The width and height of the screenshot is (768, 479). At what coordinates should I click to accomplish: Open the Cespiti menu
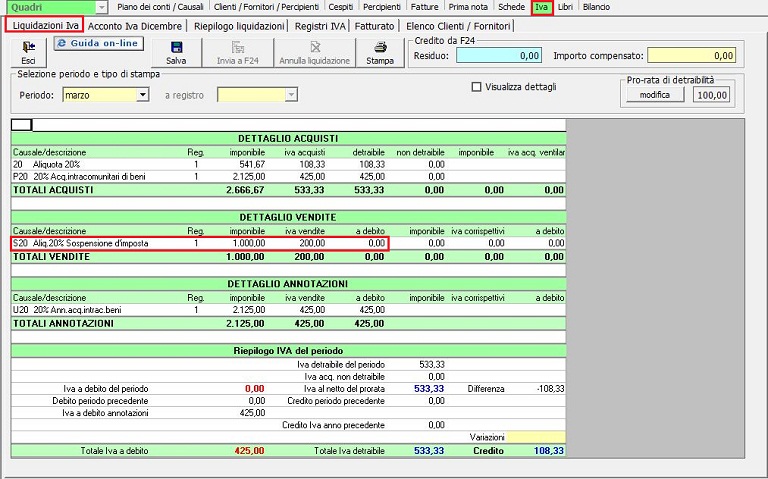[340, 7]
